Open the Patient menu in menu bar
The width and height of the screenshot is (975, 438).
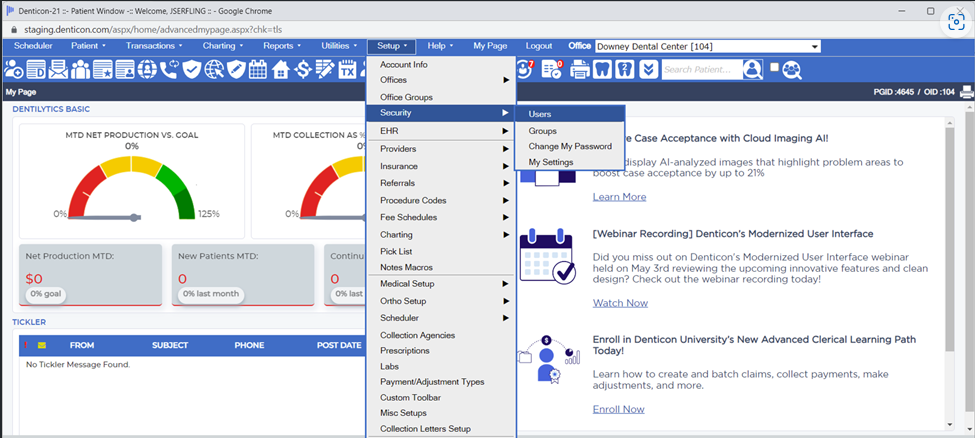88,46
